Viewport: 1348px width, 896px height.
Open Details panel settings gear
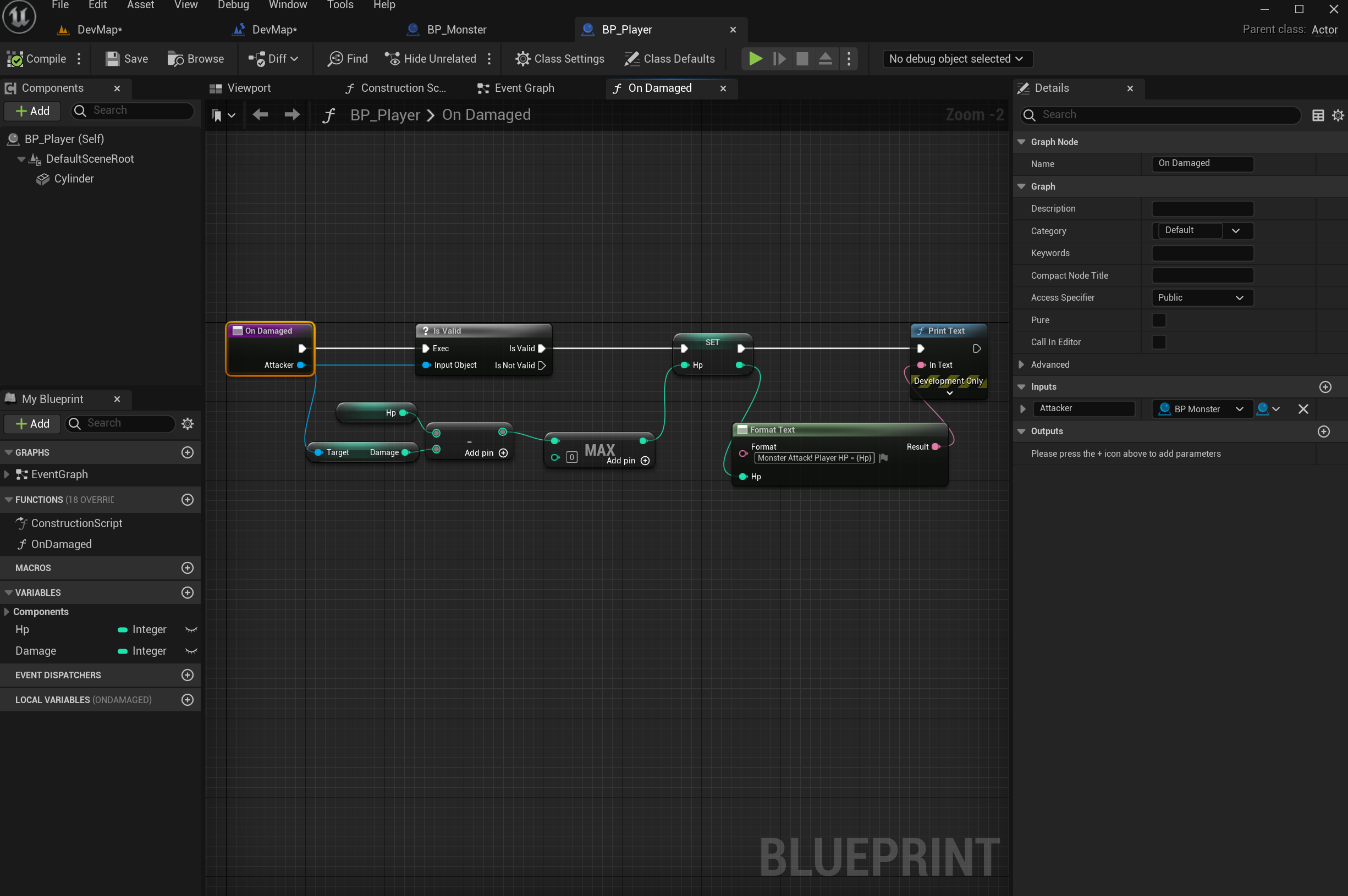1338,115
